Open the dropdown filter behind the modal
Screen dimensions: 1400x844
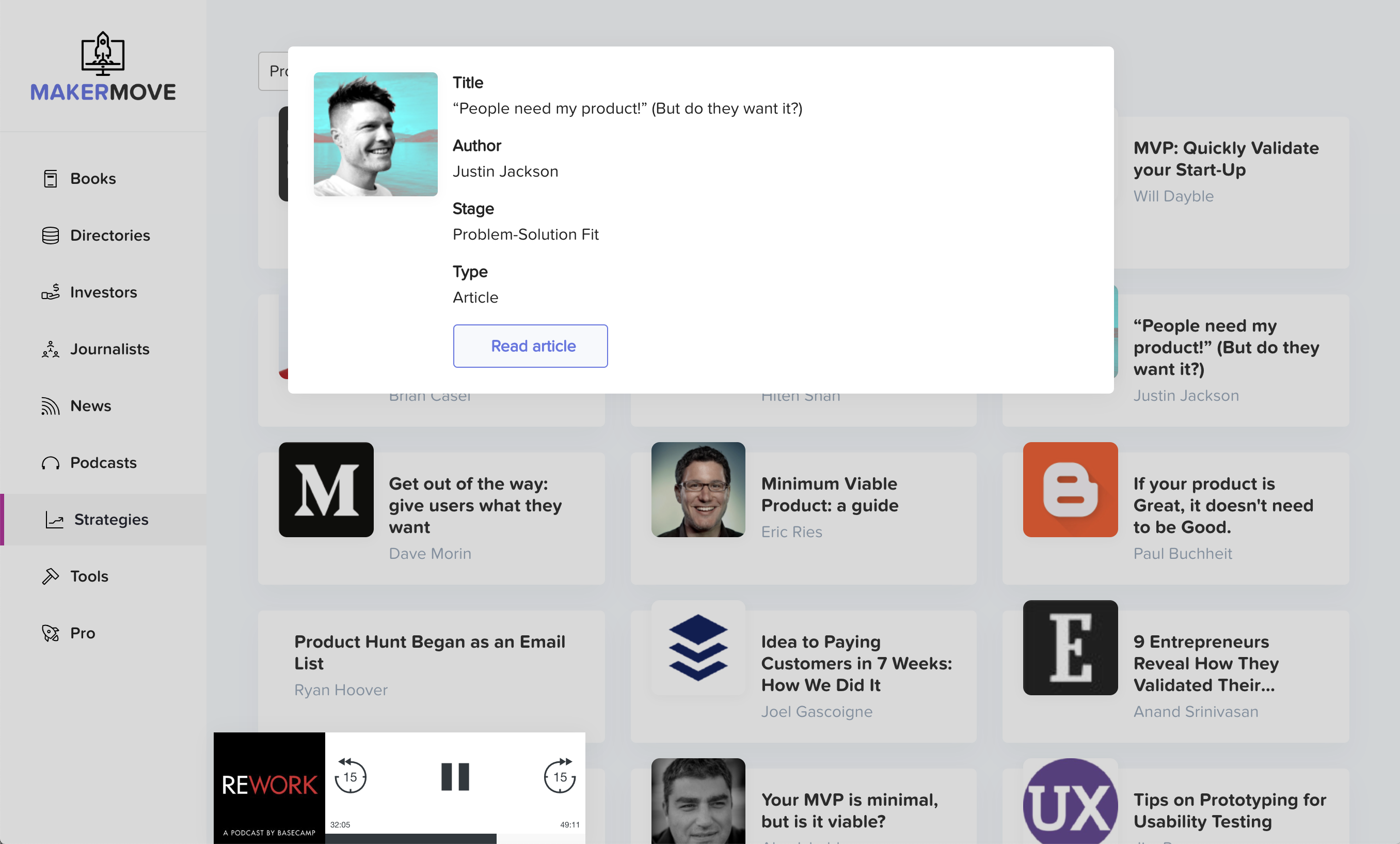tap(274, 71)
